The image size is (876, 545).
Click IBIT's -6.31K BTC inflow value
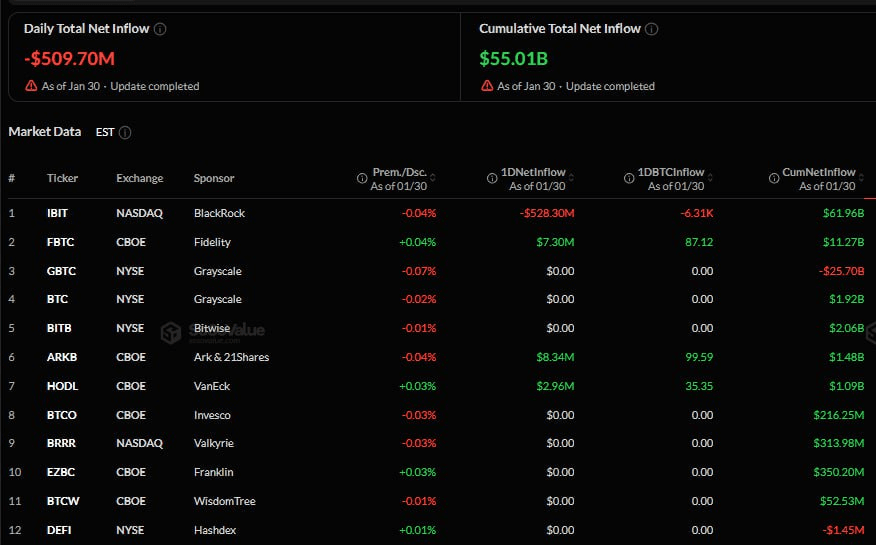pyautogui.click(x=697, y=213)
